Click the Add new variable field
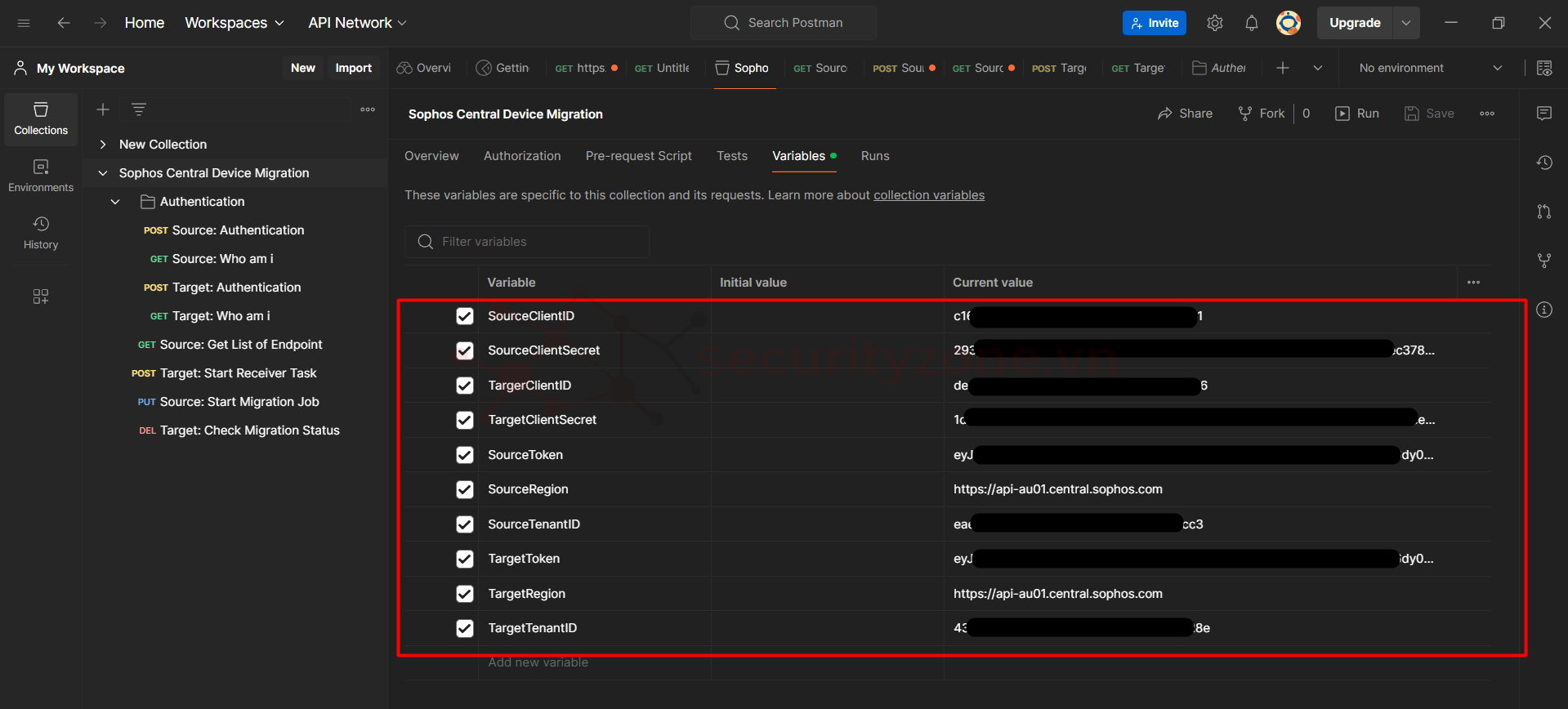1568x709 pixels. (x=595, y=662)
